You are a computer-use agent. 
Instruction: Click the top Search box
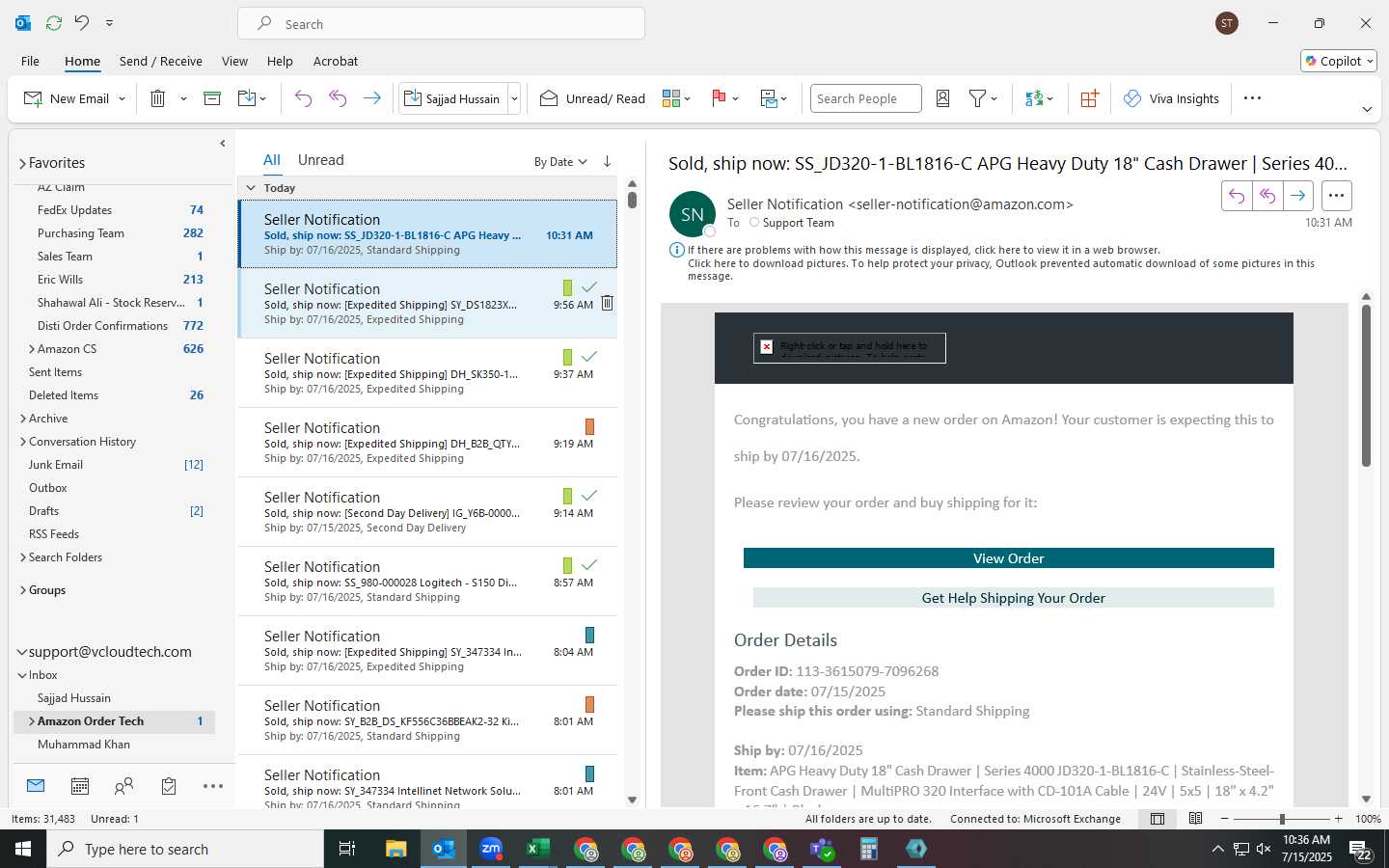[x=442, y=24]
